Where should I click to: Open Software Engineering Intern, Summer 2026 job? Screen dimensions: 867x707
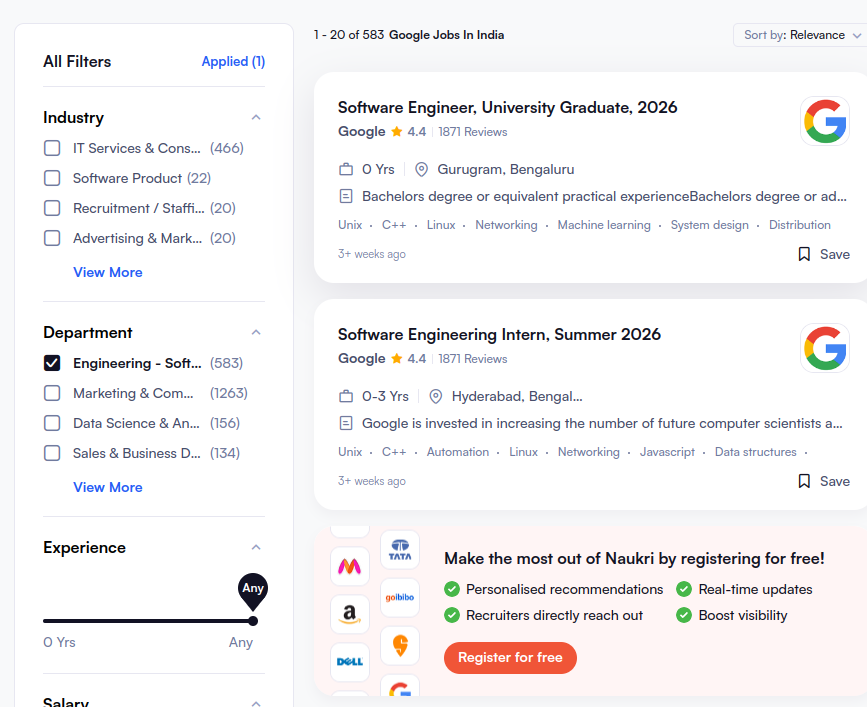[x=499, y=334]
